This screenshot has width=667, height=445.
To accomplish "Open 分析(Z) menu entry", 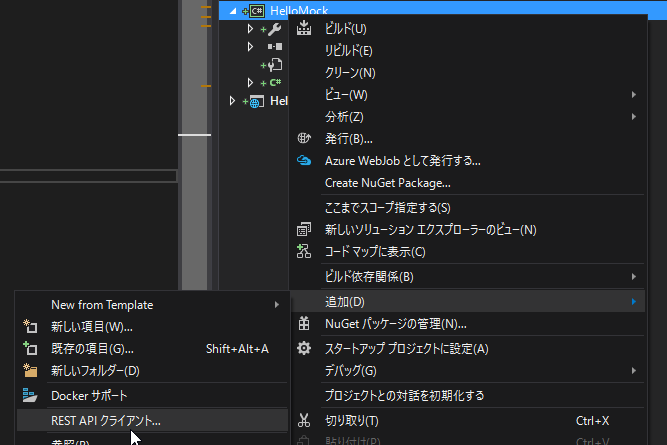I will coord(468,117).
